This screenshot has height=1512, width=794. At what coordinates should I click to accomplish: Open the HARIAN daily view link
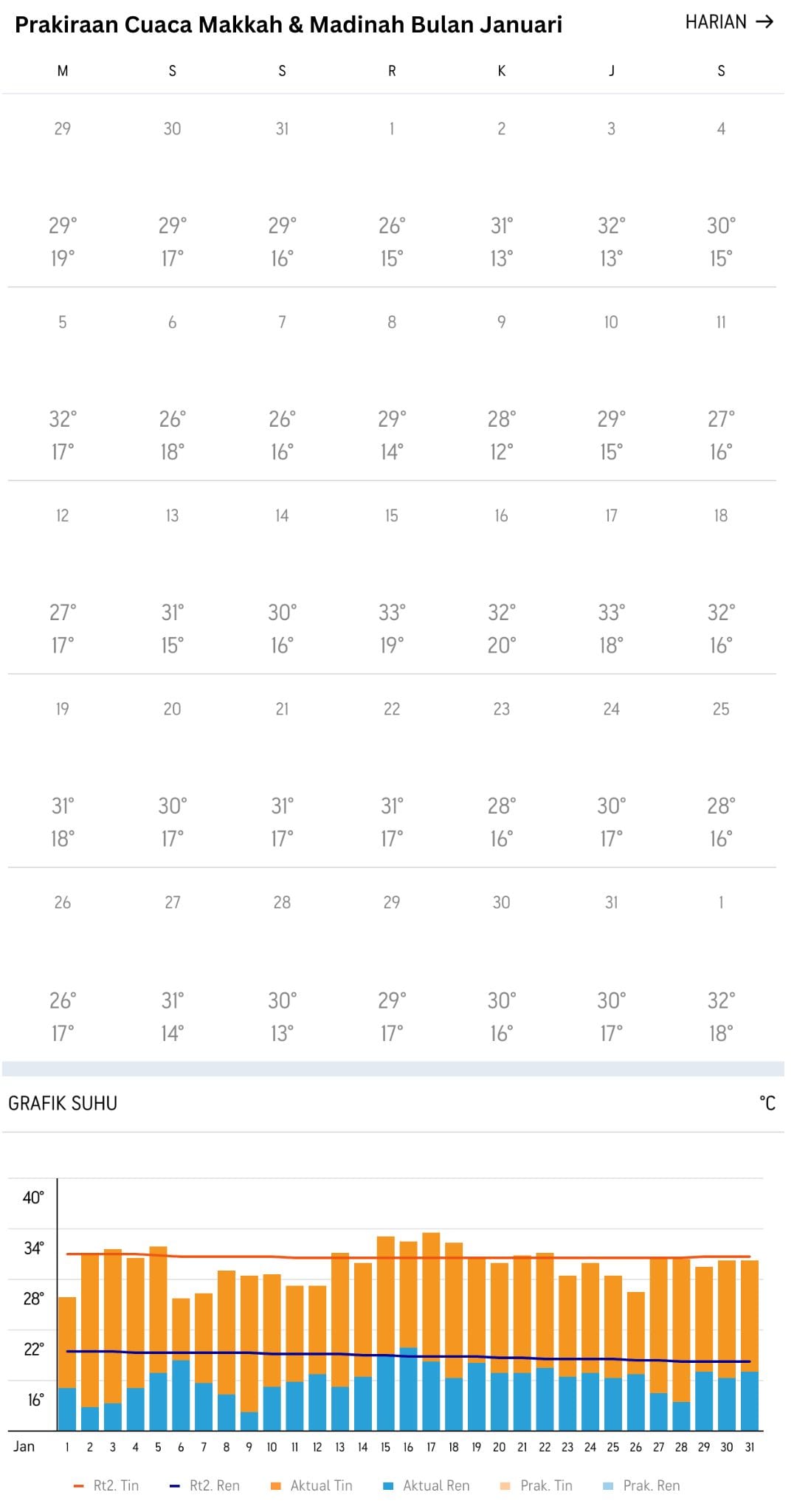pyautogui.click(x=716, y=22)
